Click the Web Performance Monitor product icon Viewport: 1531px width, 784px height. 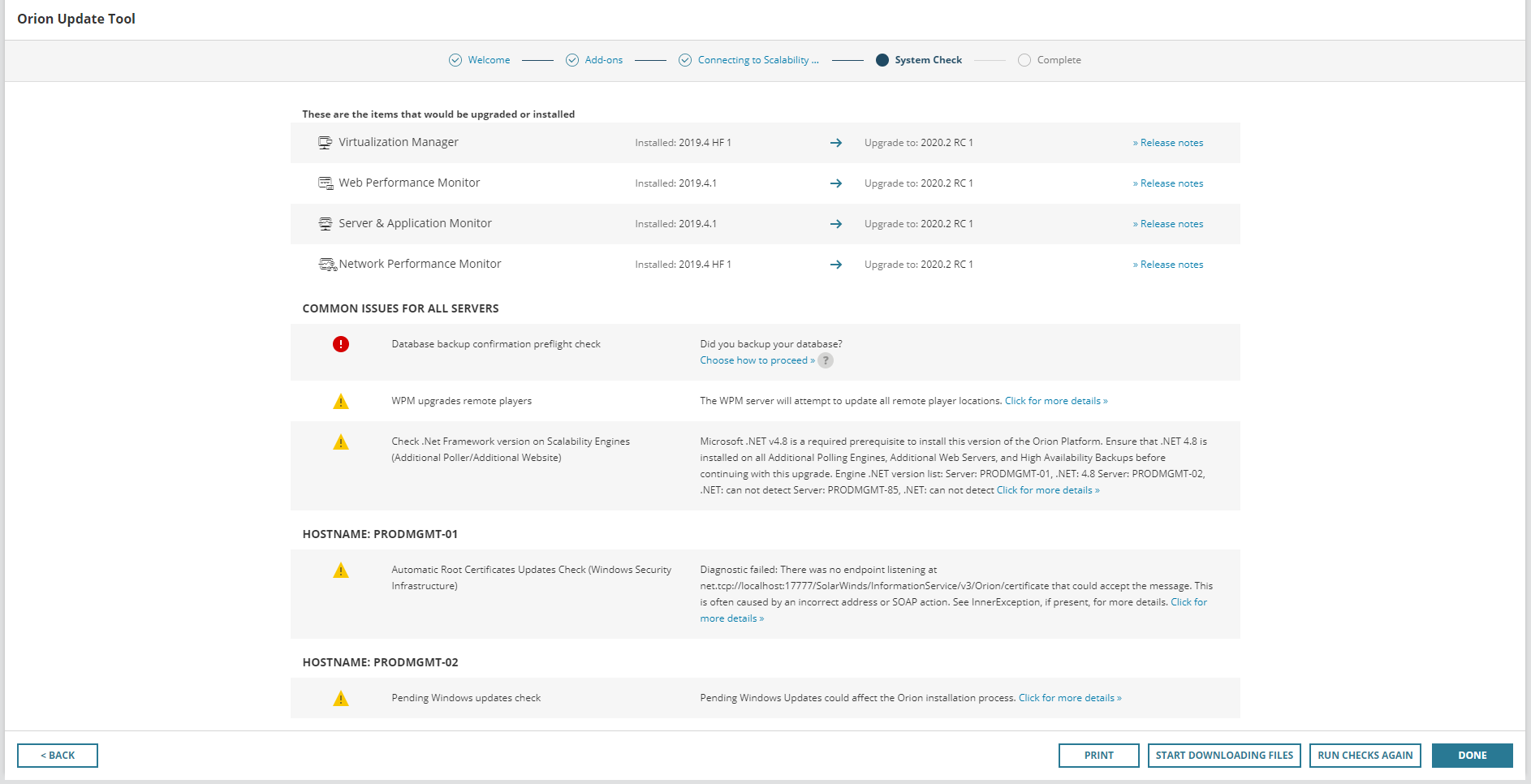click(x=326, y=183)
